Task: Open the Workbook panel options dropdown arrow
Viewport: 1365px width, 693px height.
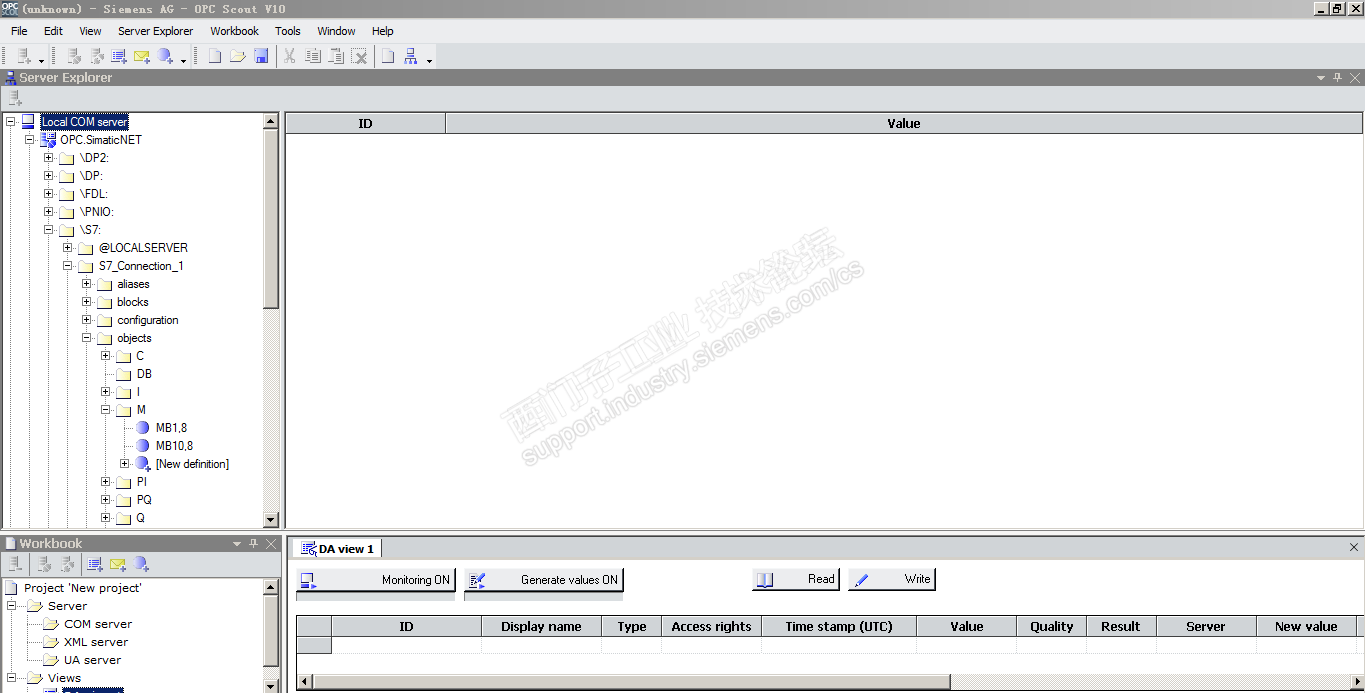Action: 237,544
